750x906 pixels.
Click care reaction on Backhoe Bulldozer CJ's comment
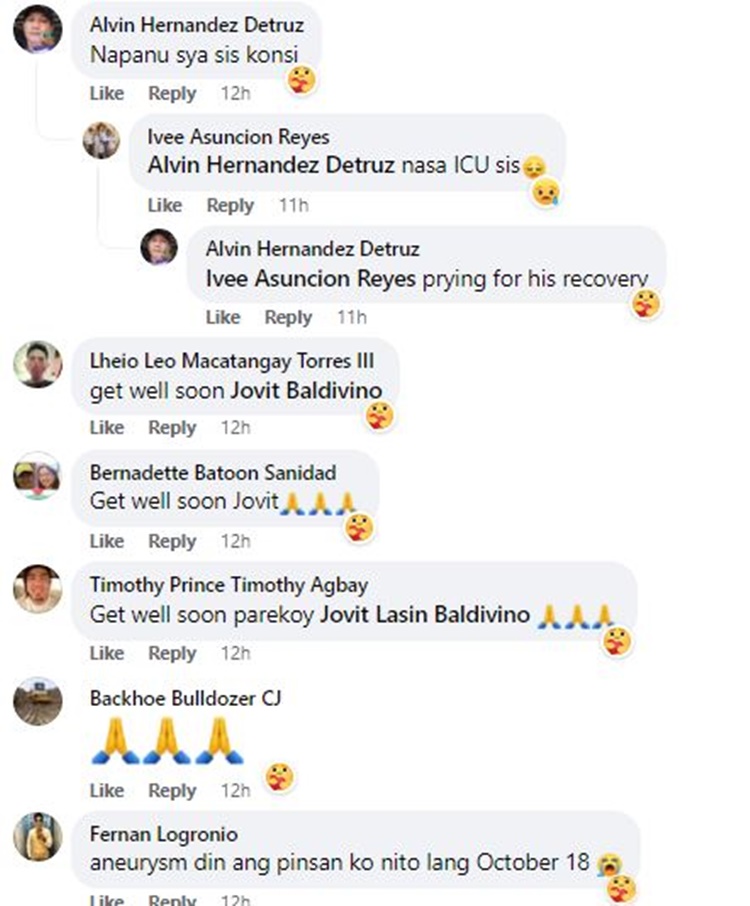(280, 777)
